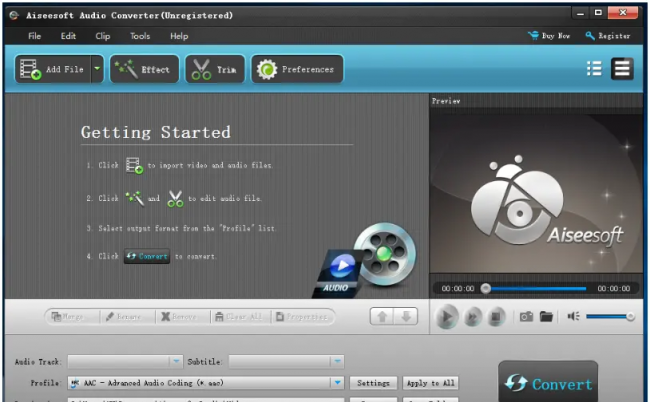
Task: Open the File menu
Action: point(34,36)
